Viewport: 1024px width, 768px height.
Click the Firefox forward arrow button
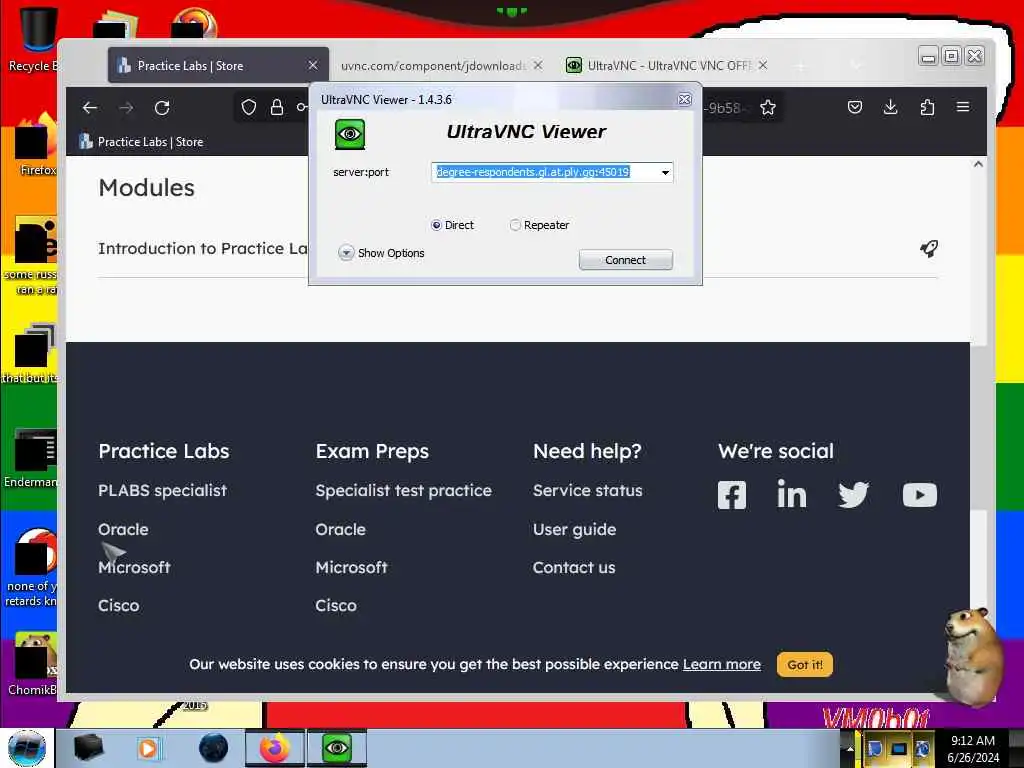[126, 108]
